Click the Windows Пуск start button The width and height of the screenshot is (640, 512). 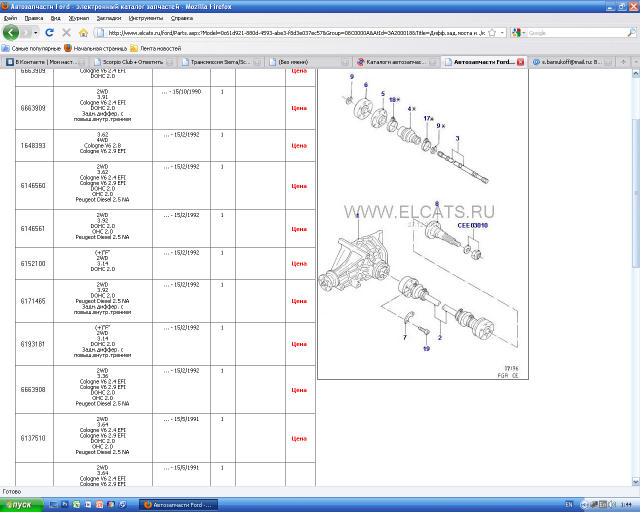point(18,505)
